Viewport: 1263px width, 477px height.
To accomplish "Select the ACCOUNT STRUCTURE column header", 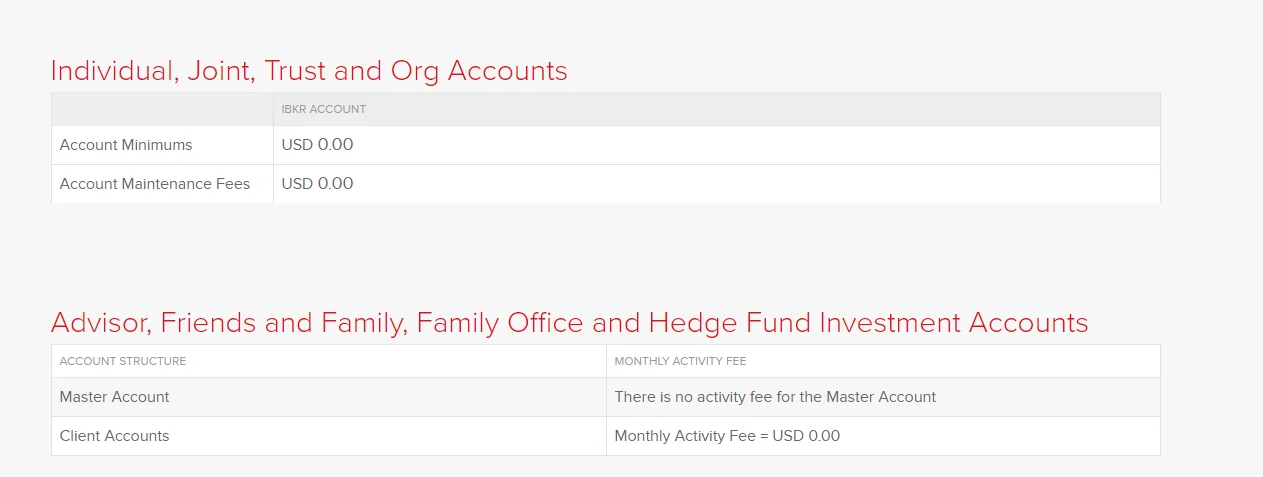I will [123, 361].
